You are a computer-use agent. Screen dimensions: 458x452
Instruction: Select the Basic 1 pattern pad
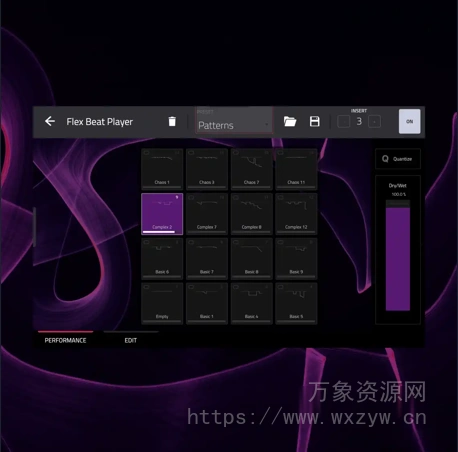(207, 303)
